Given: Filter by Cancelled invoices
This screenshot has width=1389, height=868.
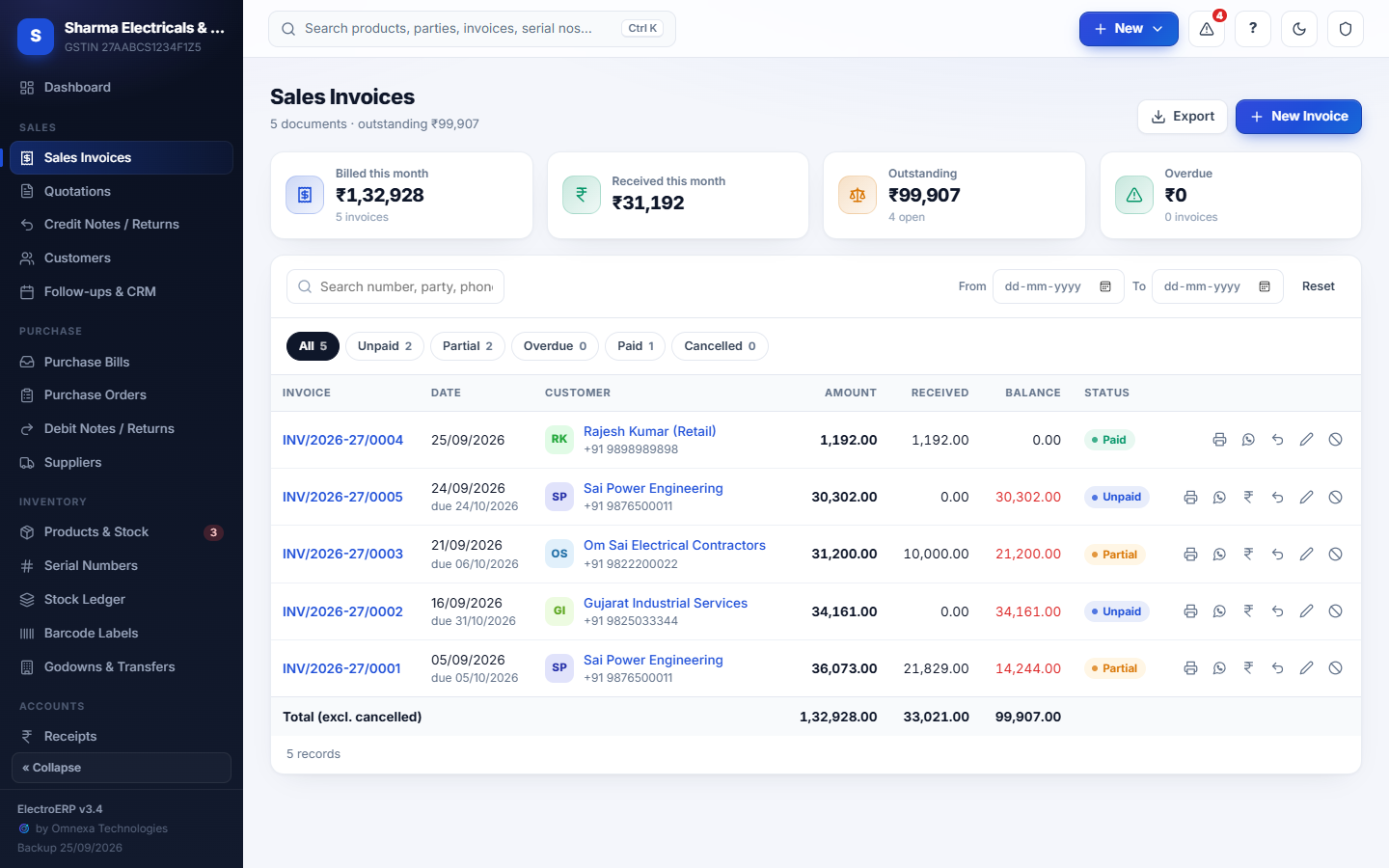Looking at the screenshot, I should (720, 346).
